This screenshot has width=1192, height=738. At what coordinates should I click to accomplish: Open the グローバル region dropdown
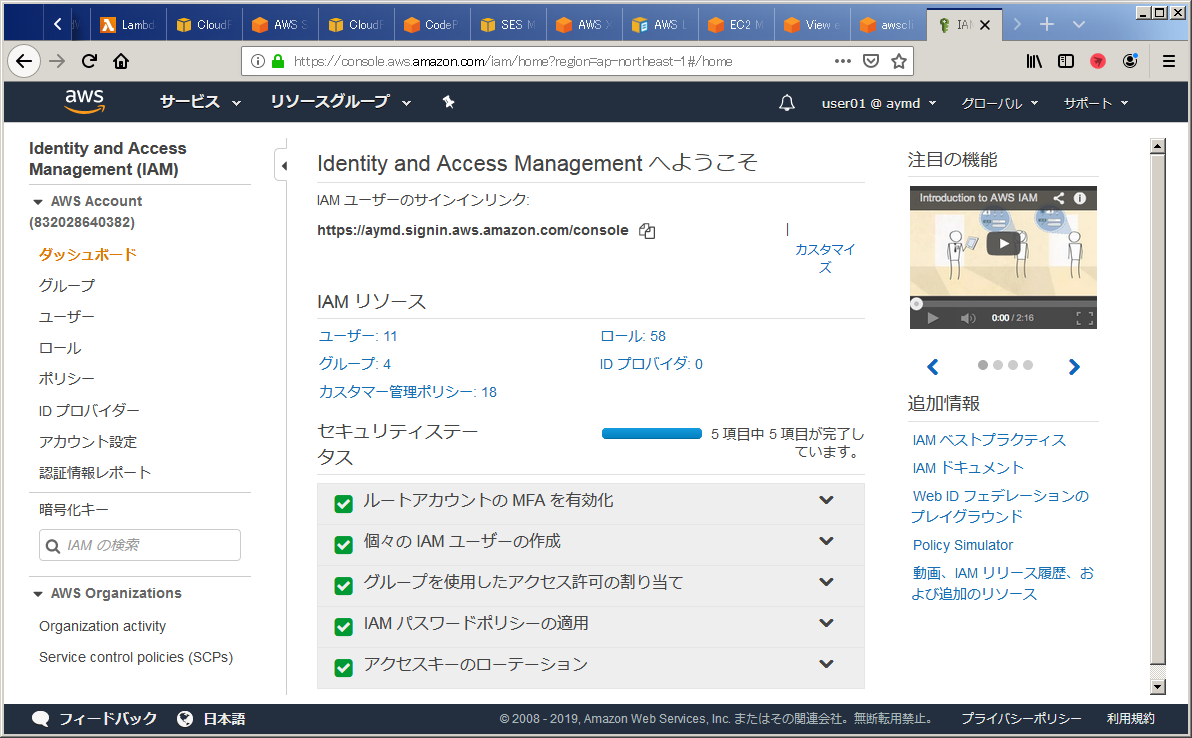(x=1000, y=103)
